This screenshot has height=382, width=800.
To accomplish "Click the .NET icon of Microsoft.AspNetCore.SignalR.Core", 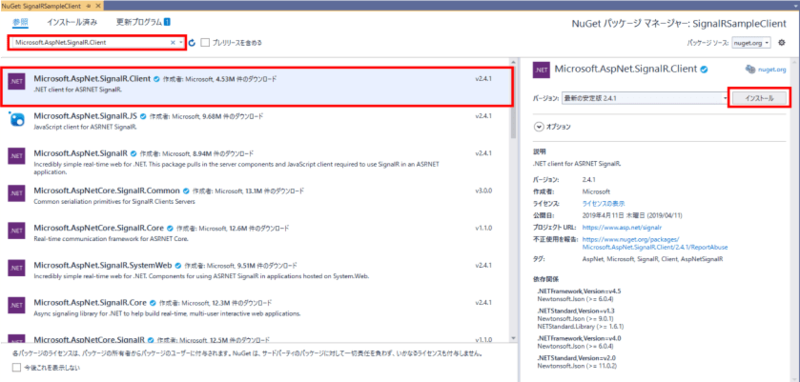I will tap(17, 231).
